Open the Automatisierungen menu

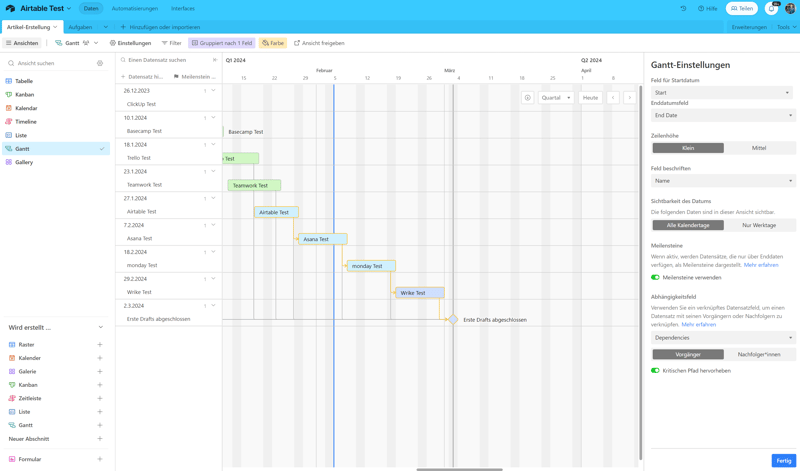[134, 8]
